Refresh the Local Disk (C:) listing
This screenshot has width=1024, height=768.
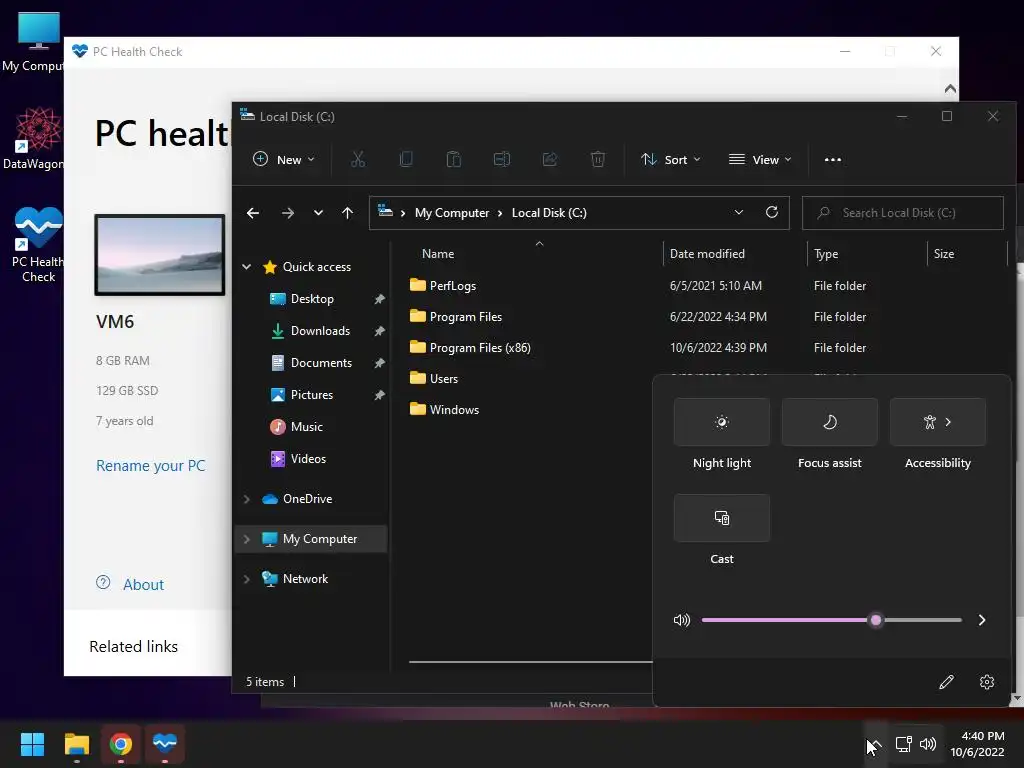(x=771, y=212)
